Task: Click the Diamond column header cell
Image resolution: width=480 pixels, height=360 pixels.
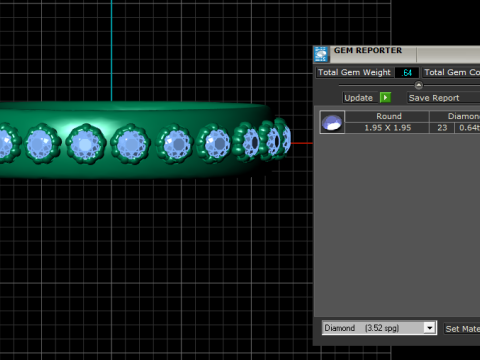Action: [x=455, y=116]
